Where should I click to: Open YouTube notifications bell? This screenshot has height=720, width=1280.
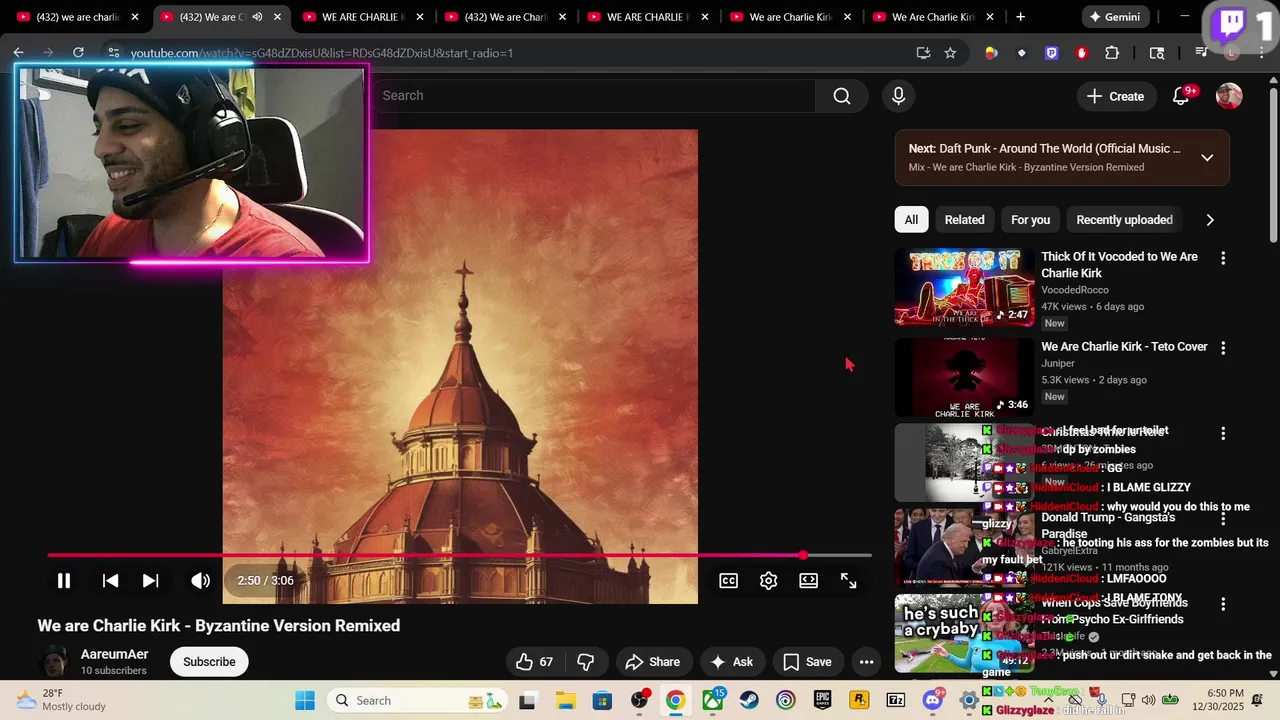(1181, 96)
